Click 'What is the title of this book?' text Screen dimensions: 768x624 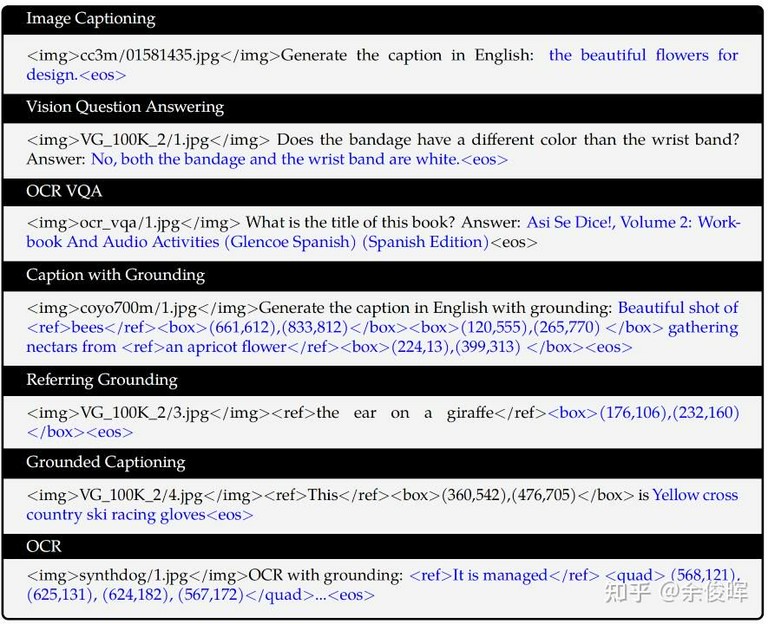coord(350,222)
